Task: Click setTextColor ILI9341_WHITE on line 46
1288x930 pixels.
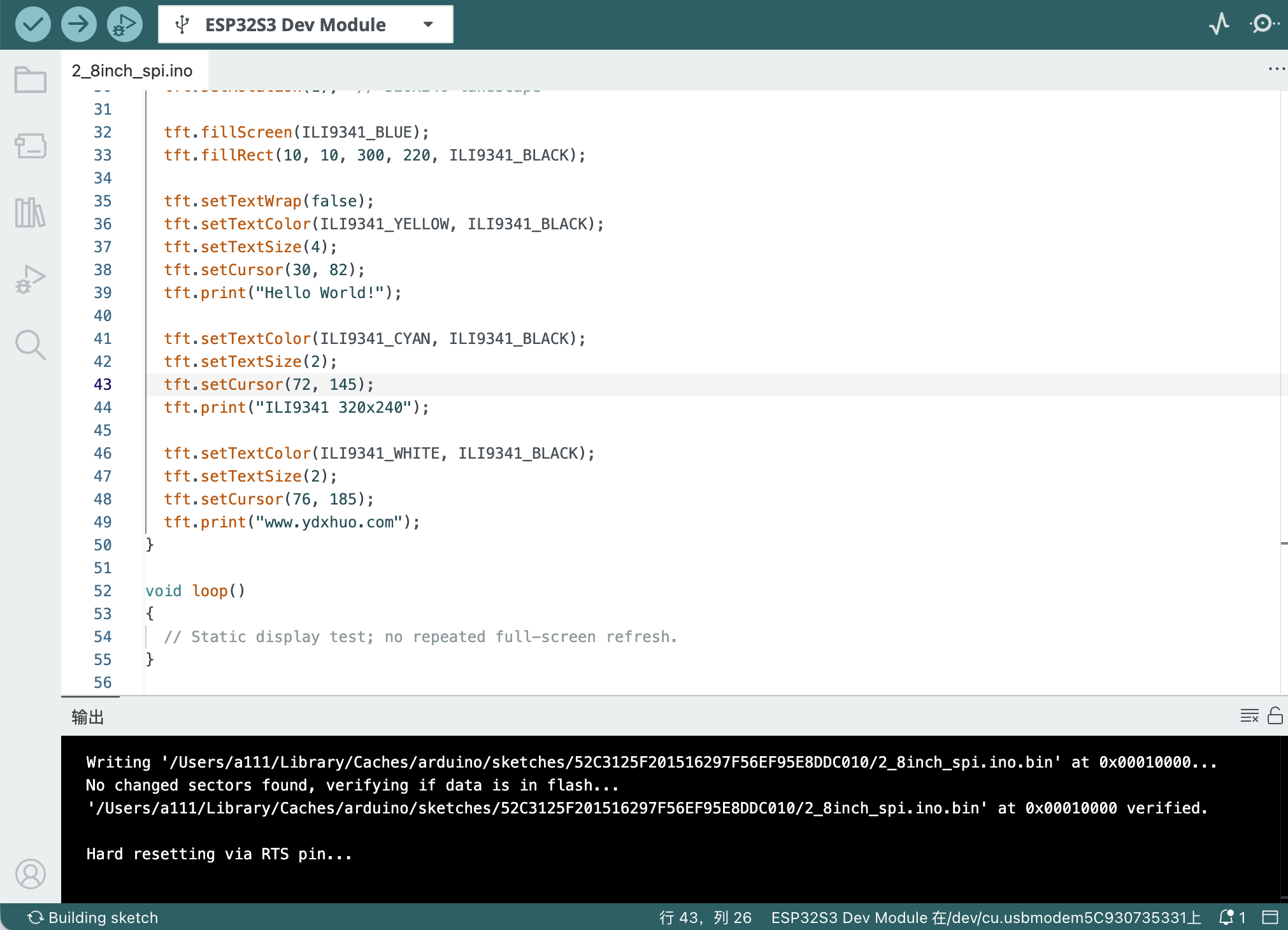Action: [380, 454]
